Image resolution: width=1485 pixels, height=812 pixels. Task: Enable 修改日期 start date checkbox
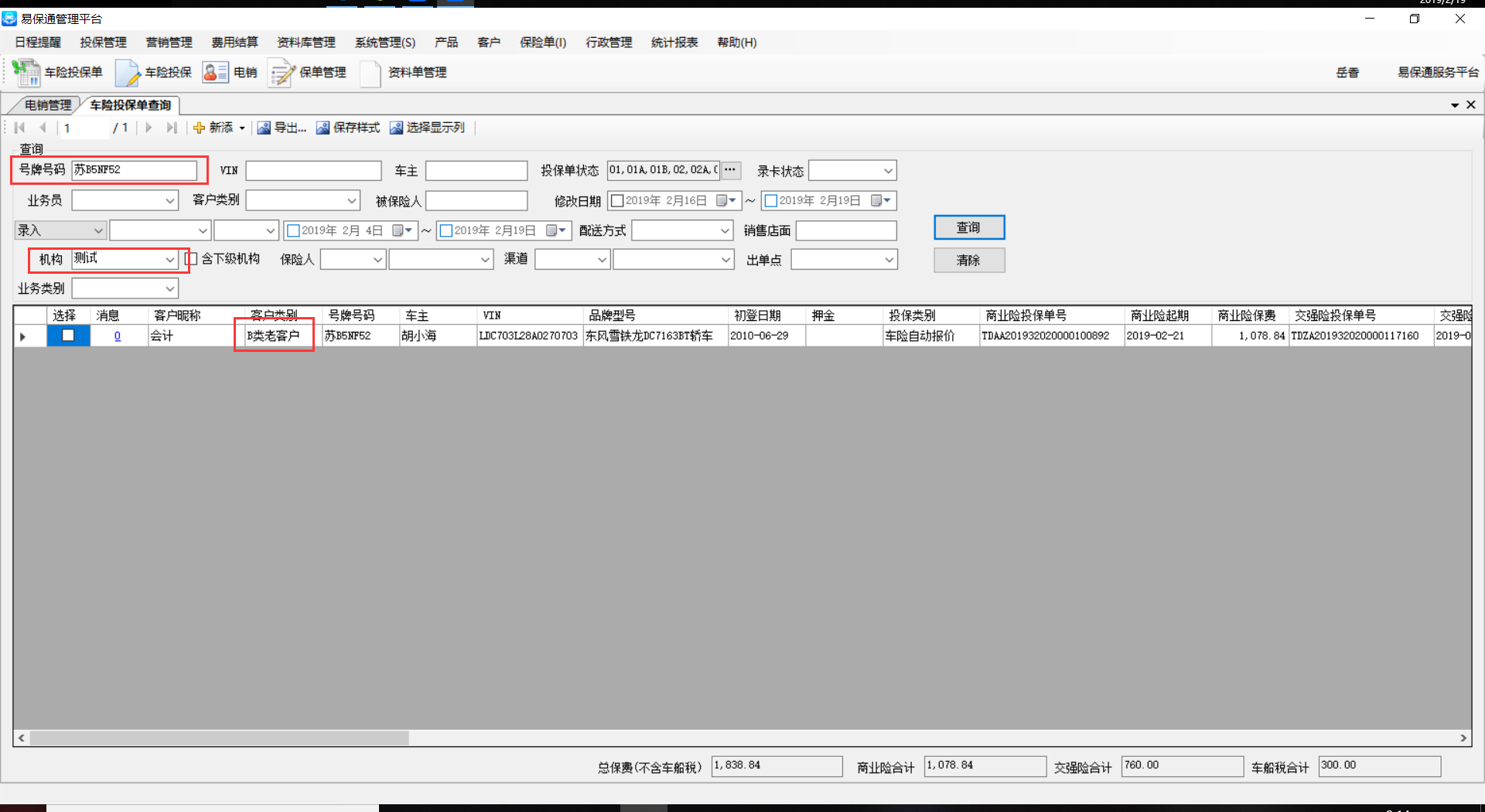[x=617, y=201]
